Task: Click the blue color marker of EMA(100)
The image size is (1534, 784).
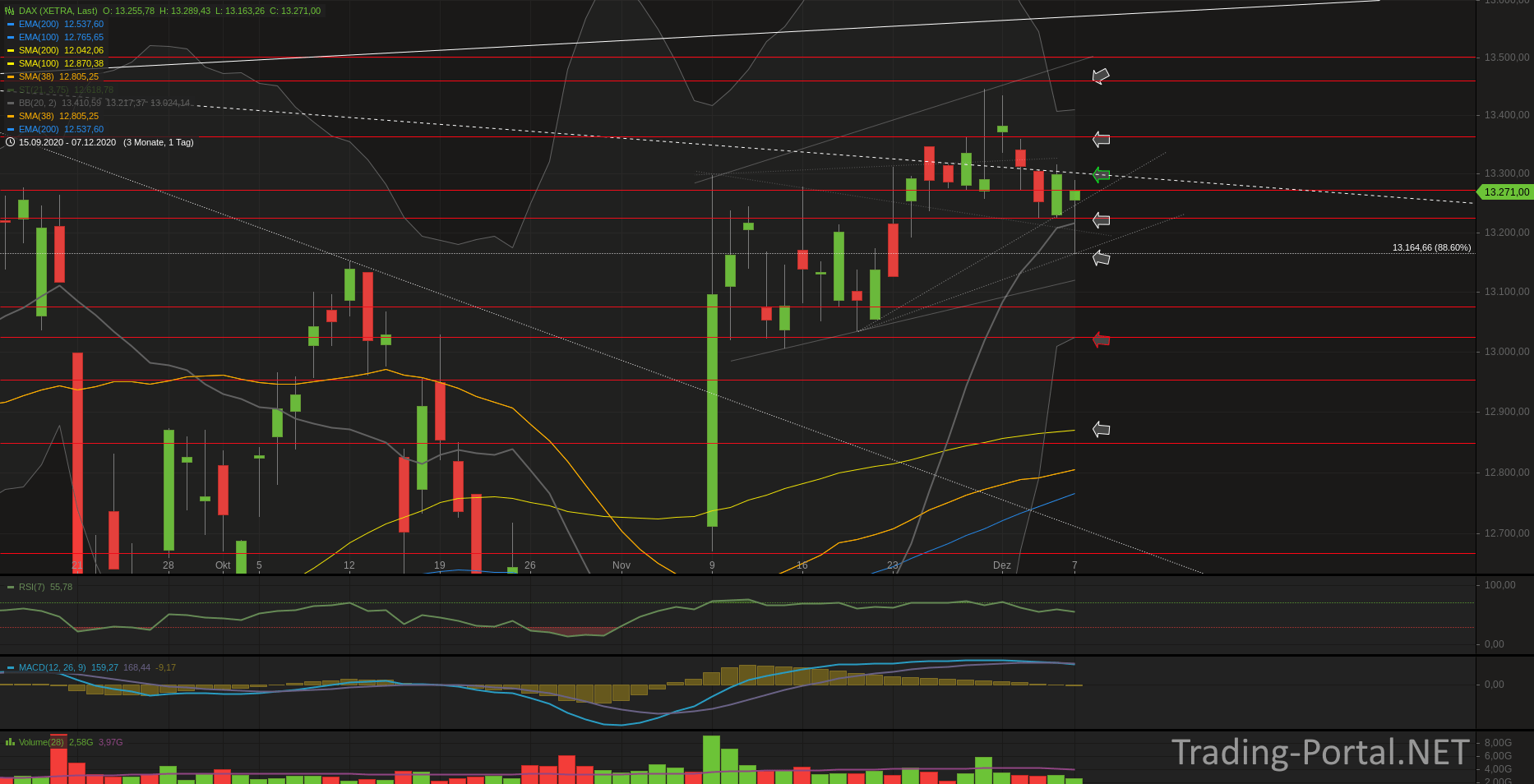Action: click(11, 37)
